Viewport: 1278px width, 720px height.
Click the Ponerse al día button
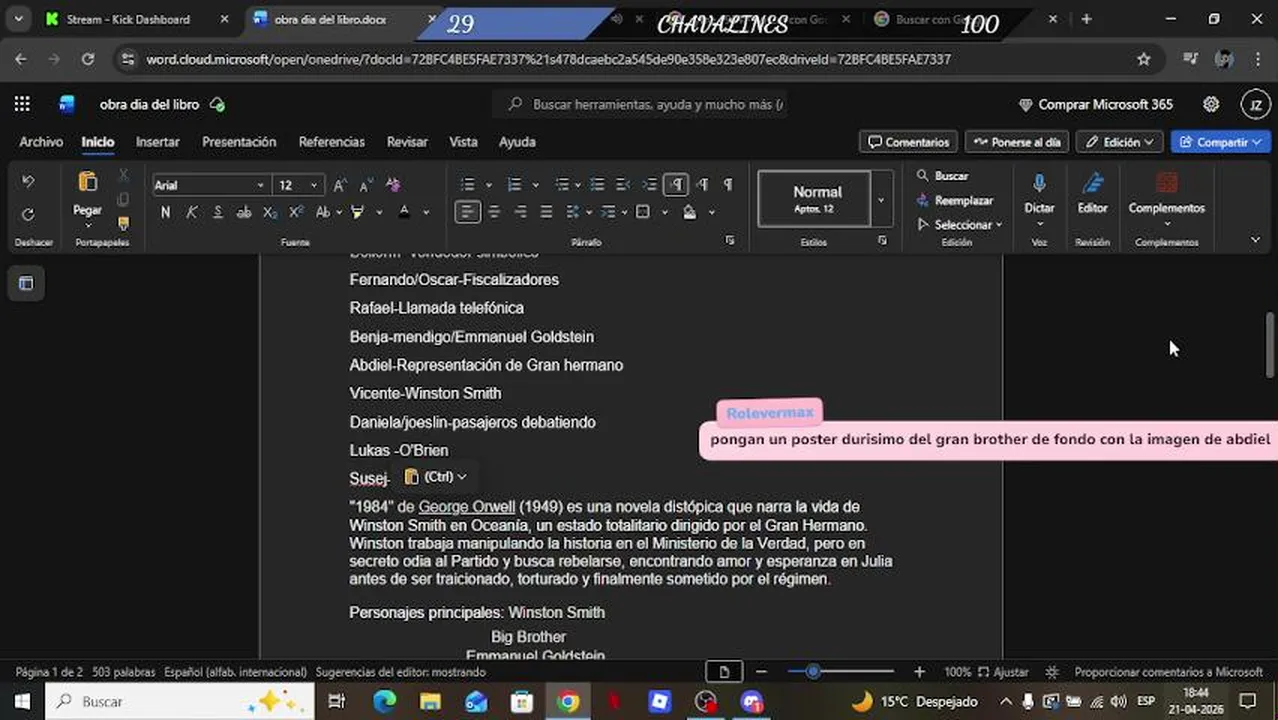coord(1016,142)
